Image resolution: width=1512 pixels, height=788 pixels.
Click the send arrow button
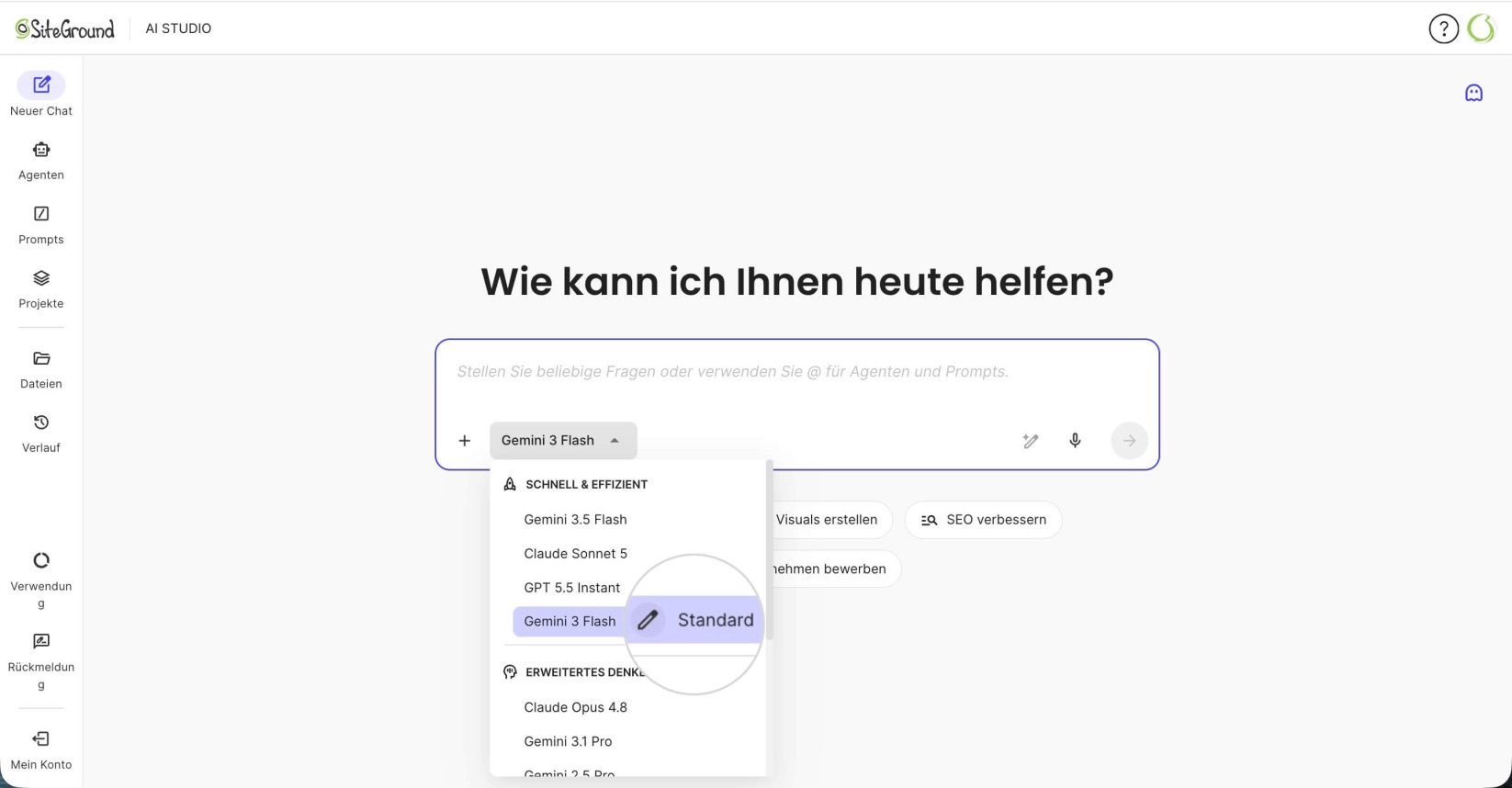click(x=1130, y=441)
